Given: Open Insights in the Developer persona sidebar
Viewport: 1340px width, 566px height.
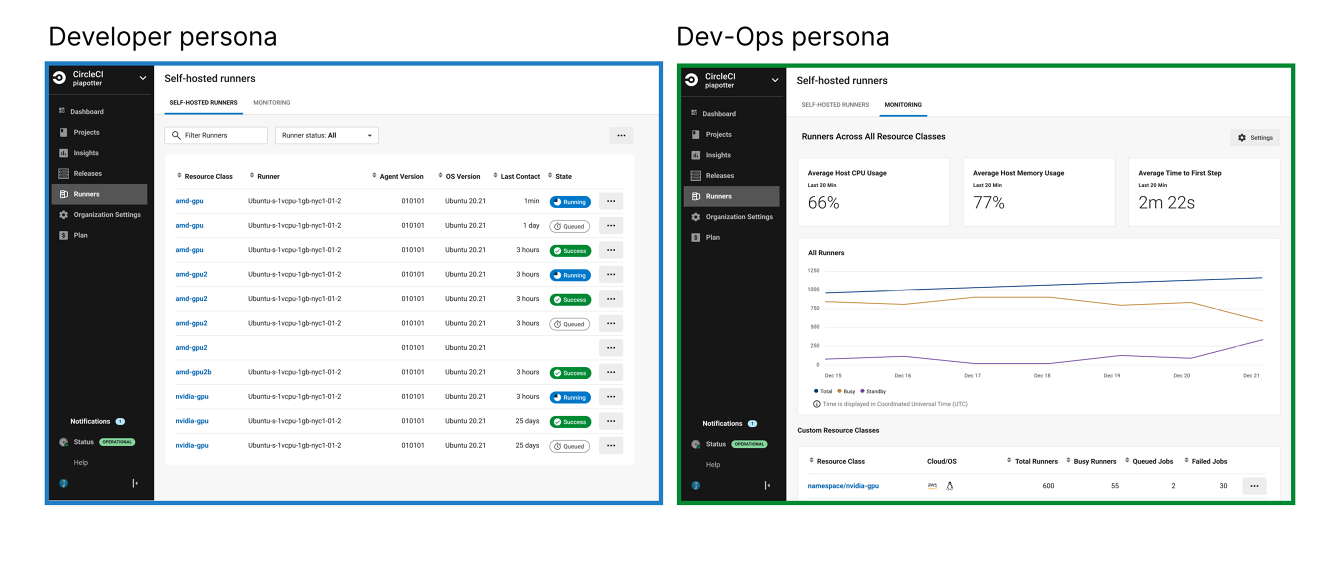Looking at the screenshot, I should coord(86,153).
